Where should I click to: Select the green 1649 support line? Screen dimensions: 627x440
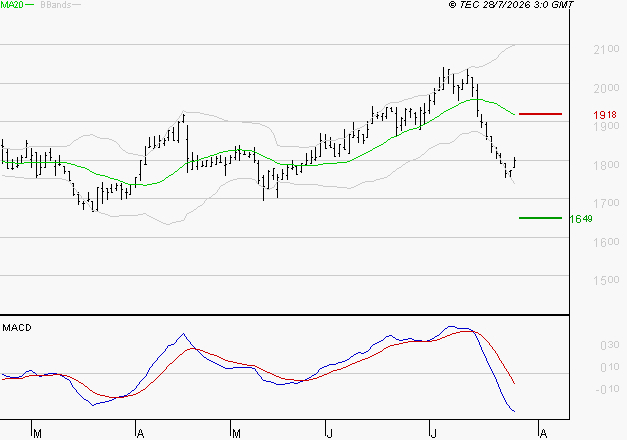coord(540,218)
